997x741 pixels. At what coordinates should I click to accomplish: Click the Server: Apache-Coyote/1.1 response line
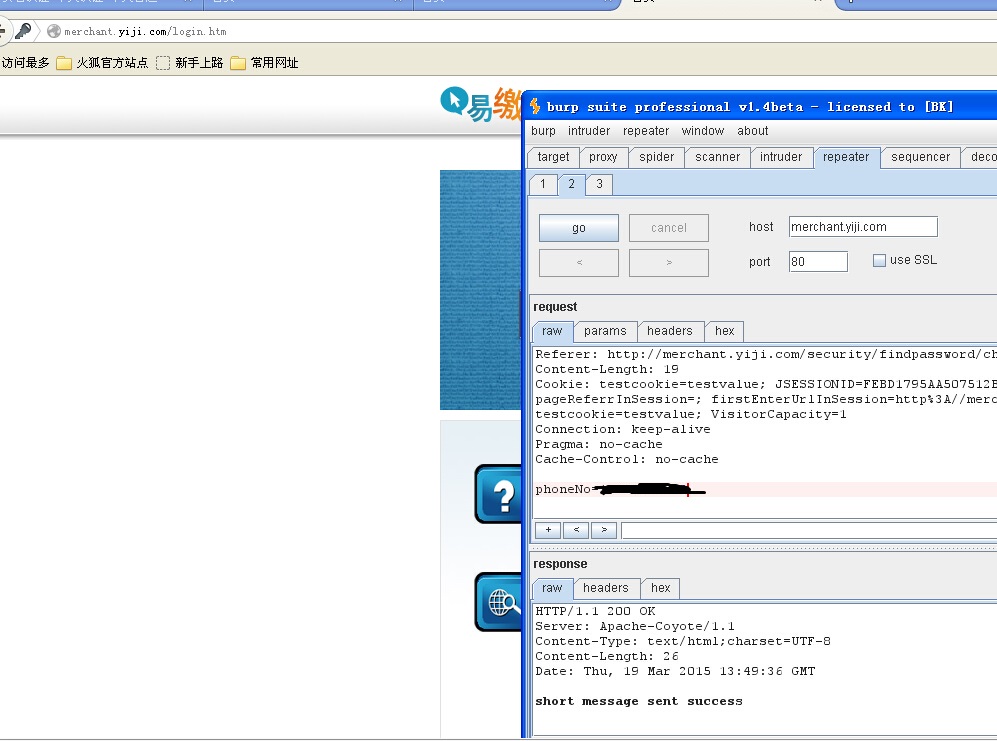(x=635, y=627)
